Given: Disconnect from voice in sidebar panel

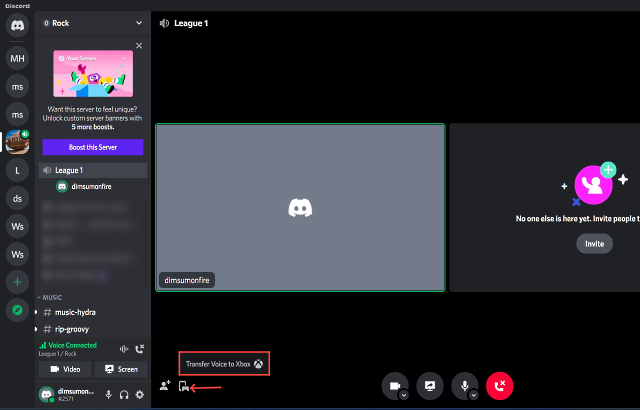Looking at the screenshot, I should pyautogui.click(x=140, y=349).
